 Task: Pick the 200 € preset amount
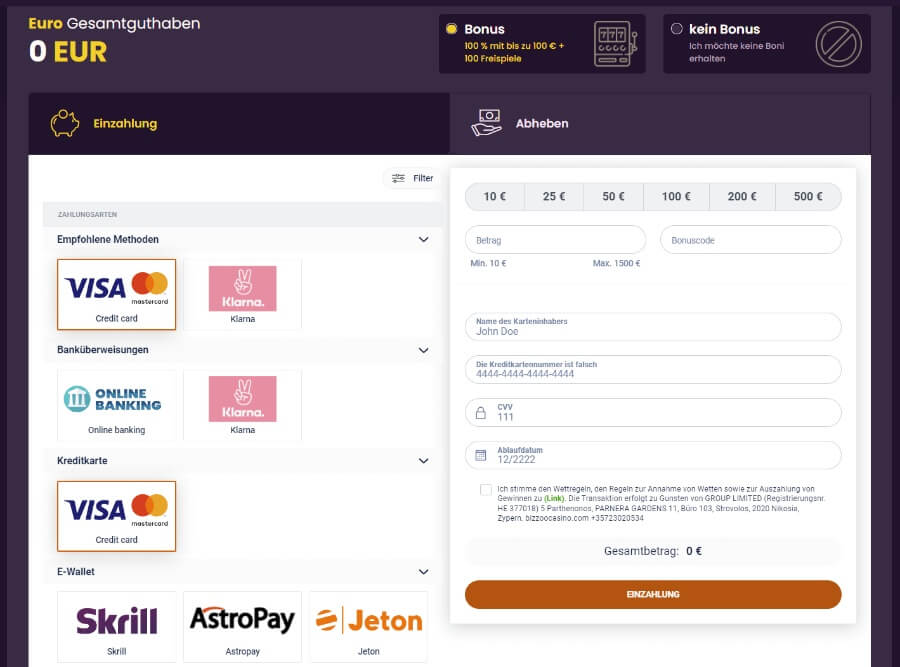click(742, 197)
